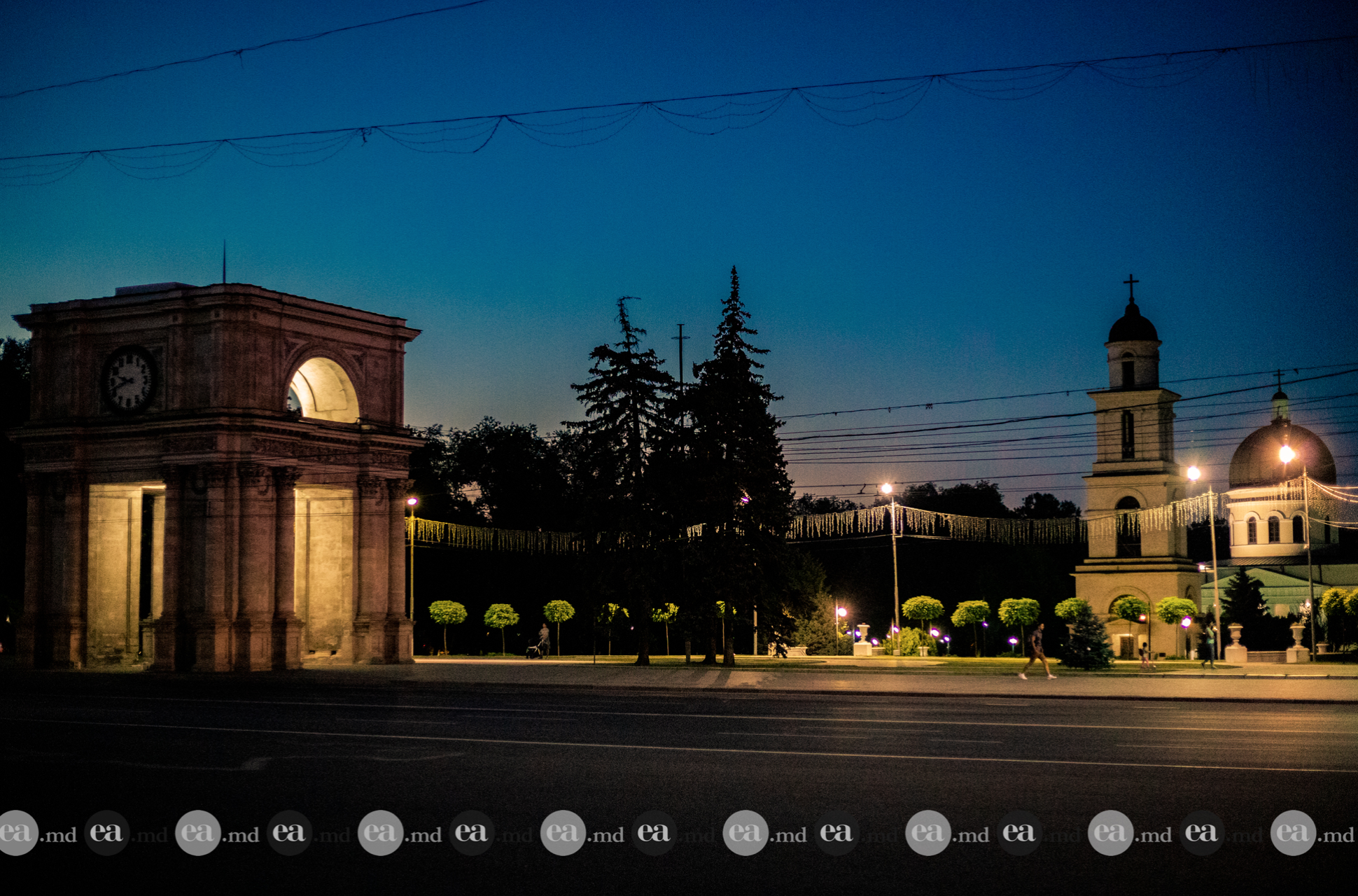Click the clock face on the triumphal arch
Image resolution: width=1358 pixels, height=896 pixels.
[x=129, y=380]
